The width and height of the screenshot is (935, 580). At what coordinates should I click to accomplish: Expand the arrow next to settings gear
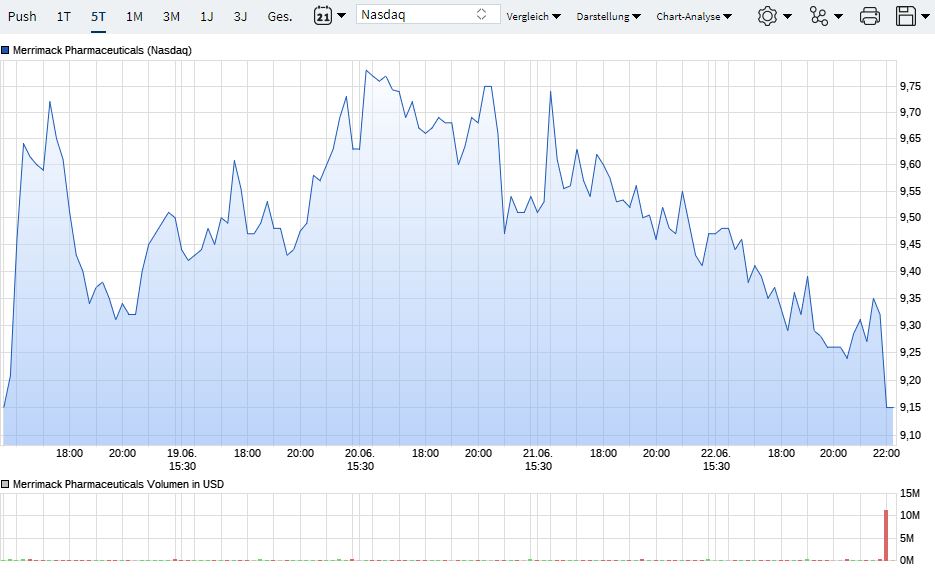(788, 17)
